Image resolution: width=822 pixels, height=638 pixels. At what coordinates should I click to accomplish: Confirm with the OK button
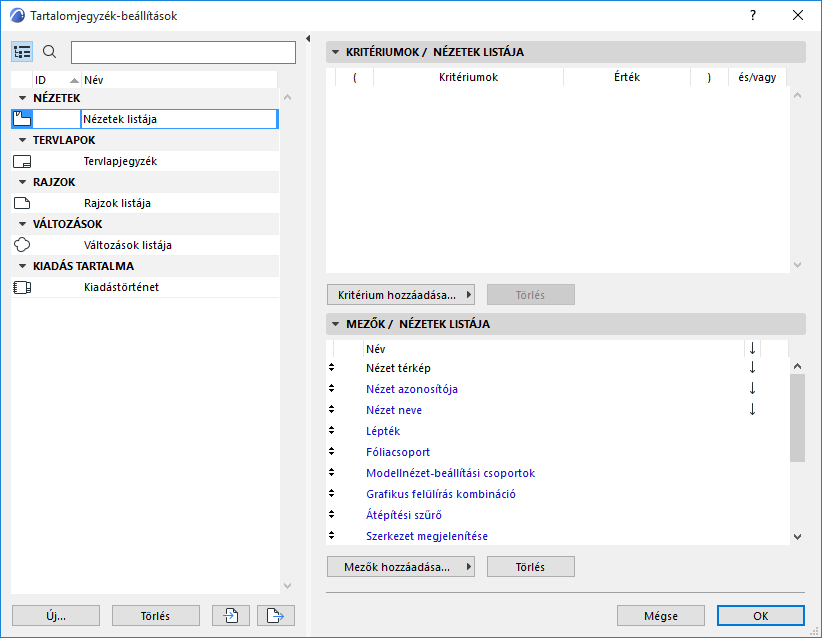coord(761,615)
